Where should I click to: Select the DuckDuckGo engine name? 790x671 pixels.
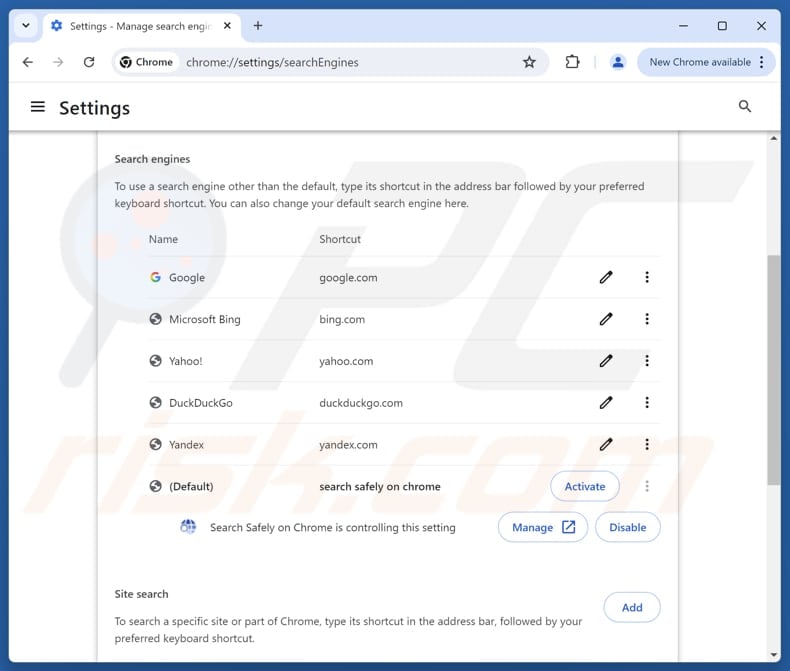click(x=201, y=403)
